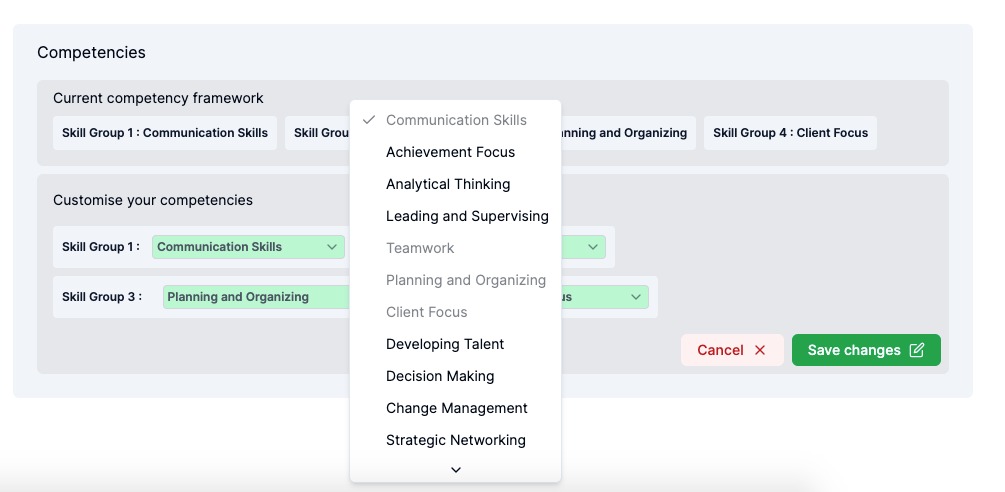Expand the Skill Group 2 dropdown arrow
This screenshot has width=1005, height=492.
tap(593, 247)
